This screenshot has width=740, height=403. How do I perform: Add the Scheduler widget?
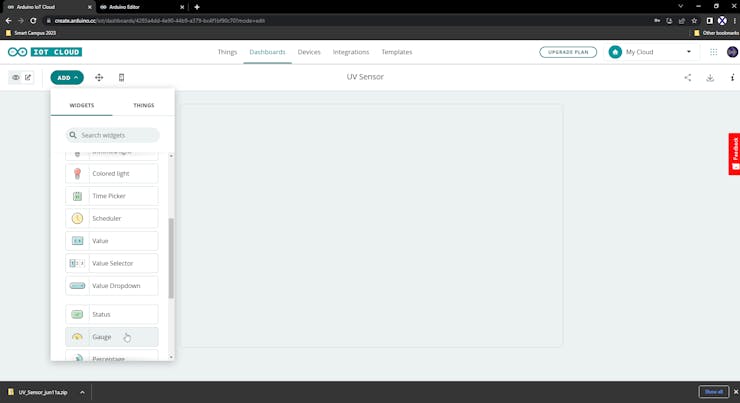pos(112,218)
